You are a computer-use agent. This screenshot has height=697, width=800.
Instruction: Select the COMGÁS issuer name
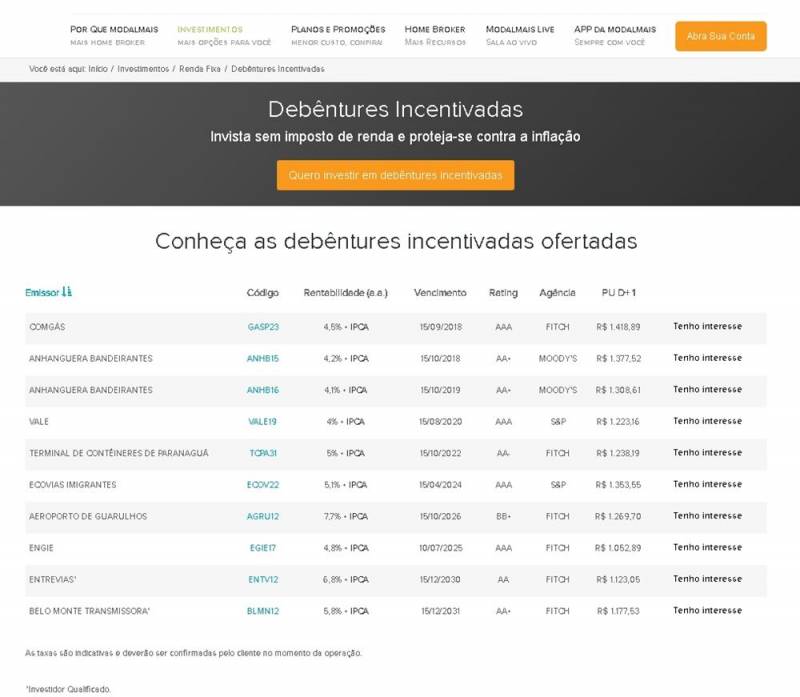(x=47, y=327)
